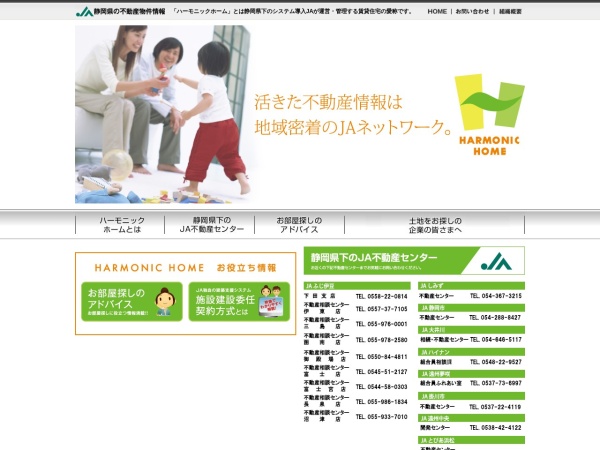Click the お部屋探しのアドバイス green banner button
The height and width of the screenshot is (450, 600).
click(x=132, y=302)
